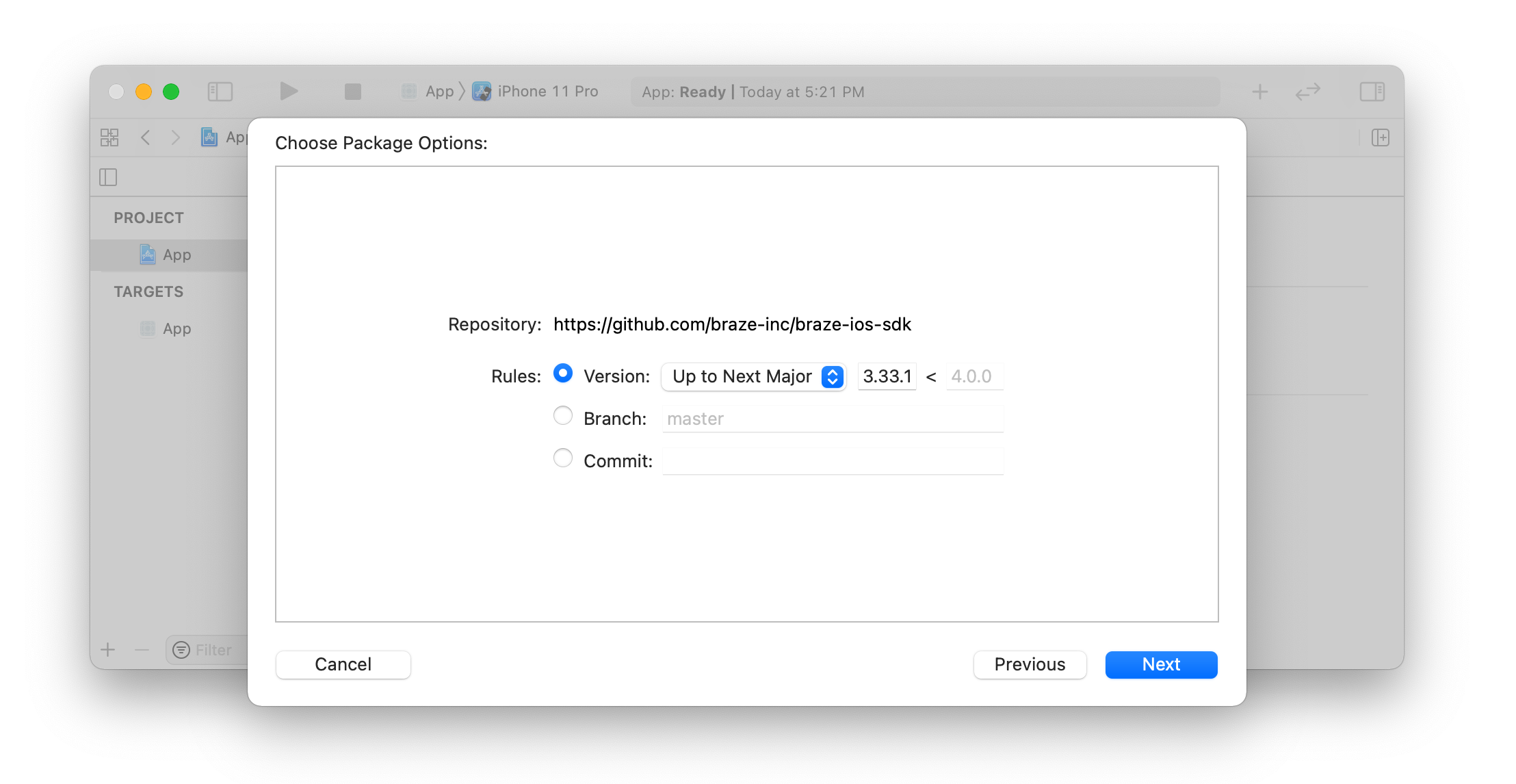Toggle the inspectors panel icon
The image size is (1516, 784).
[x=1372, y=92]
